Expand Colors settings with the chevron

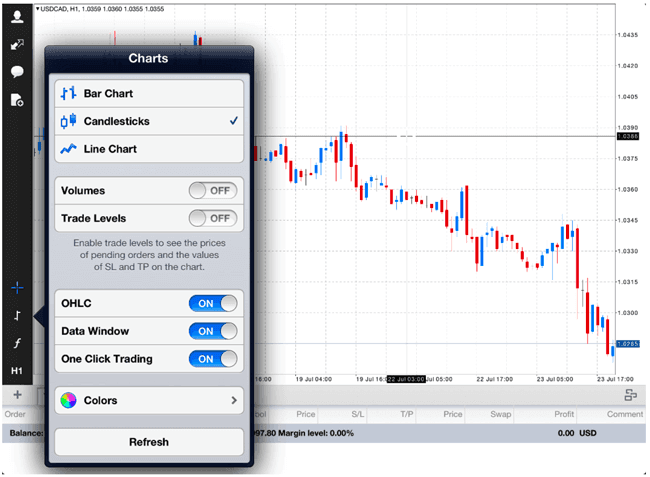pos(234,400)
